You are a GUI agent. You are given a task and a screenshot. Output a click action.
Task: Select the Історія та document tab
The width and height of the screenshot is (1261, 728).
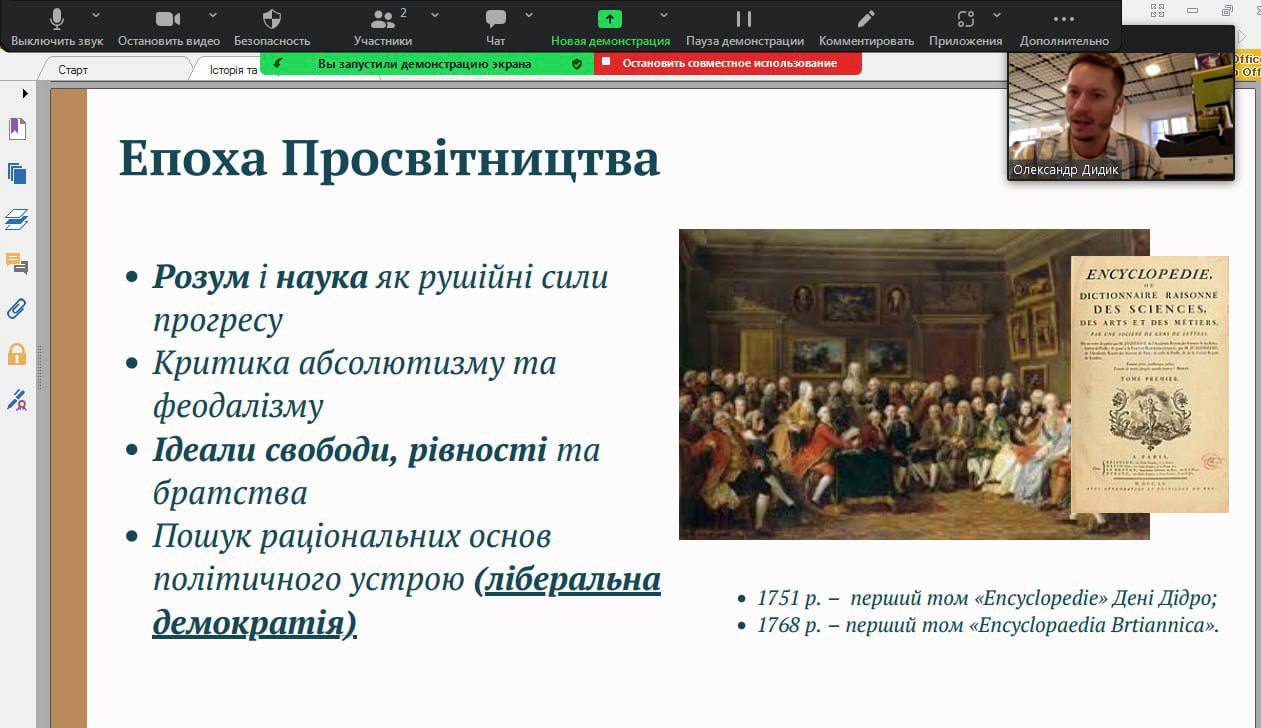[x=233, y=70]
